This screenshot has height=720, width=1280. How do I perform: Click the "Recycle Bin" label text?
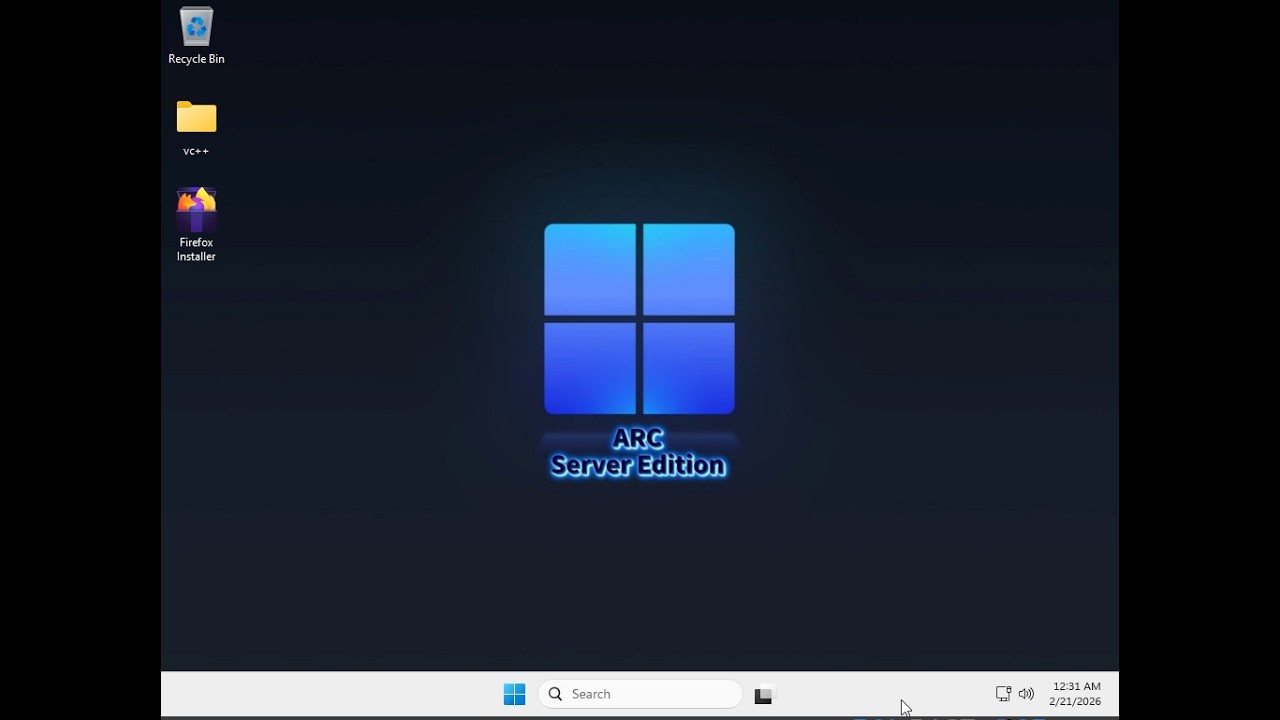click(196, 59)
